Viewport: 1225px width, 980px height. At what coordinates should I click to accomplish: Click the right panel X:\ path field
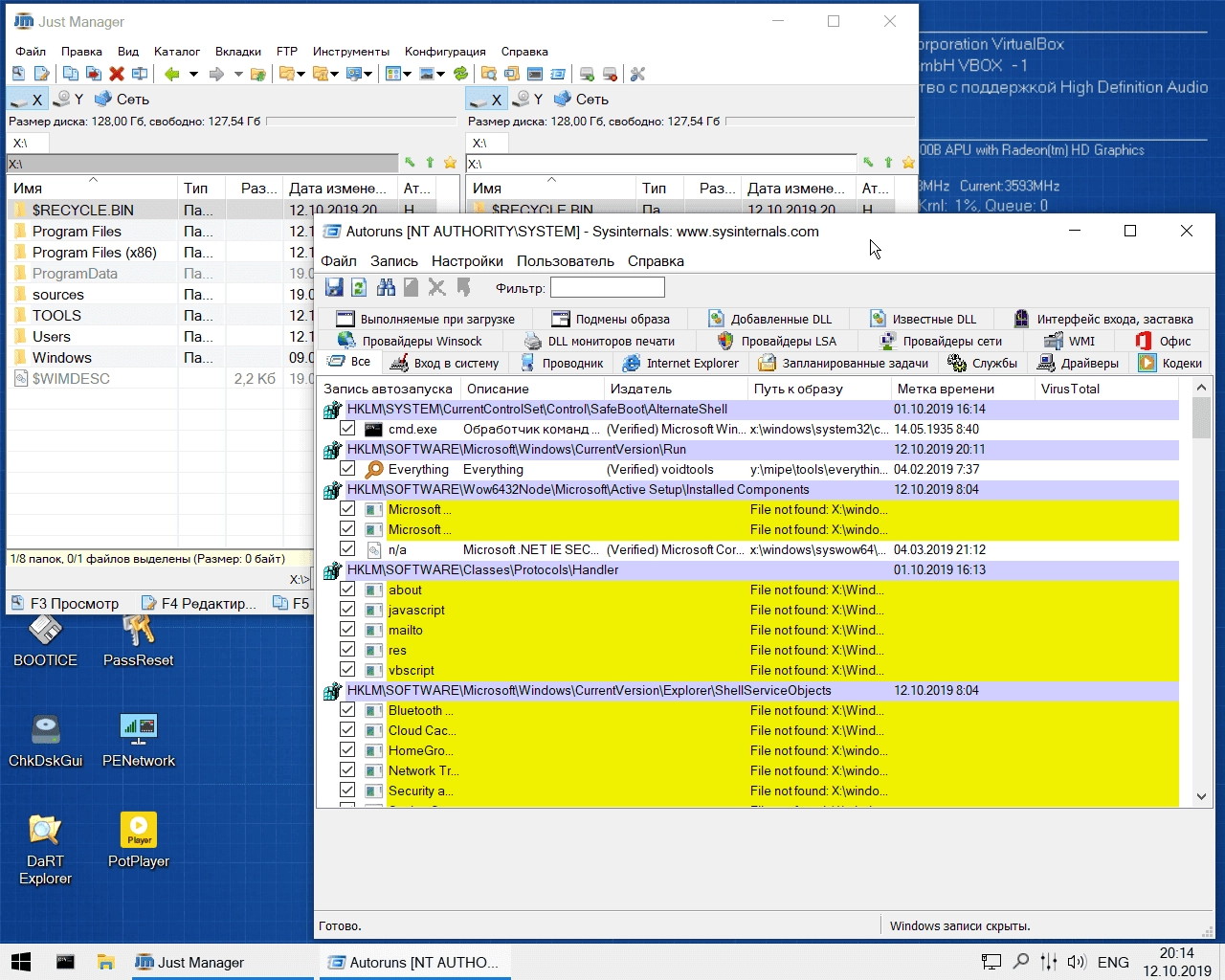pos(660,164)
